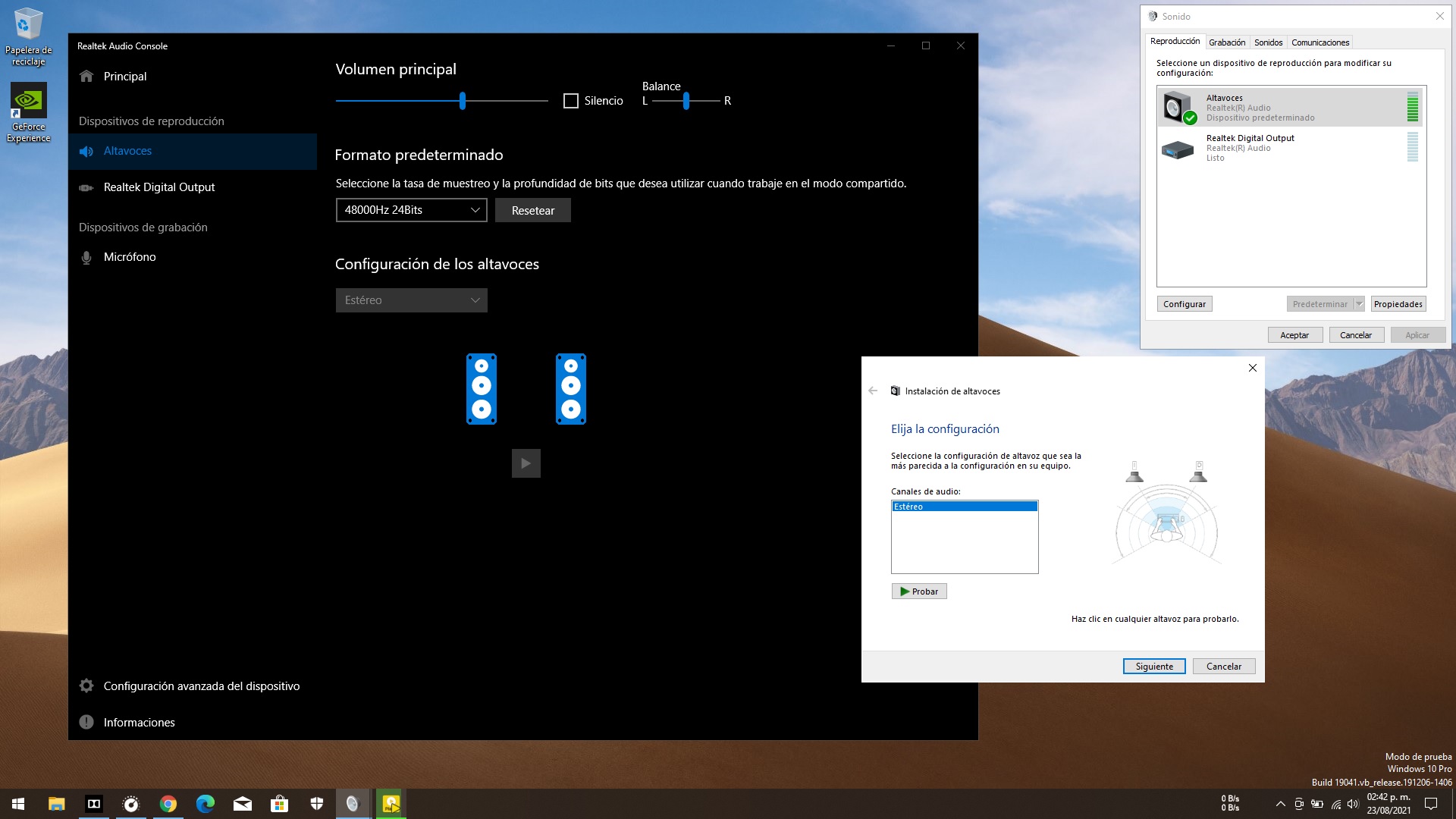Viewport: 1456px width, 819px height.
Task: Expand the Predeterminar dropdown arrow in Sonido
Action: pyautogui.click(x=1359, y=304)
